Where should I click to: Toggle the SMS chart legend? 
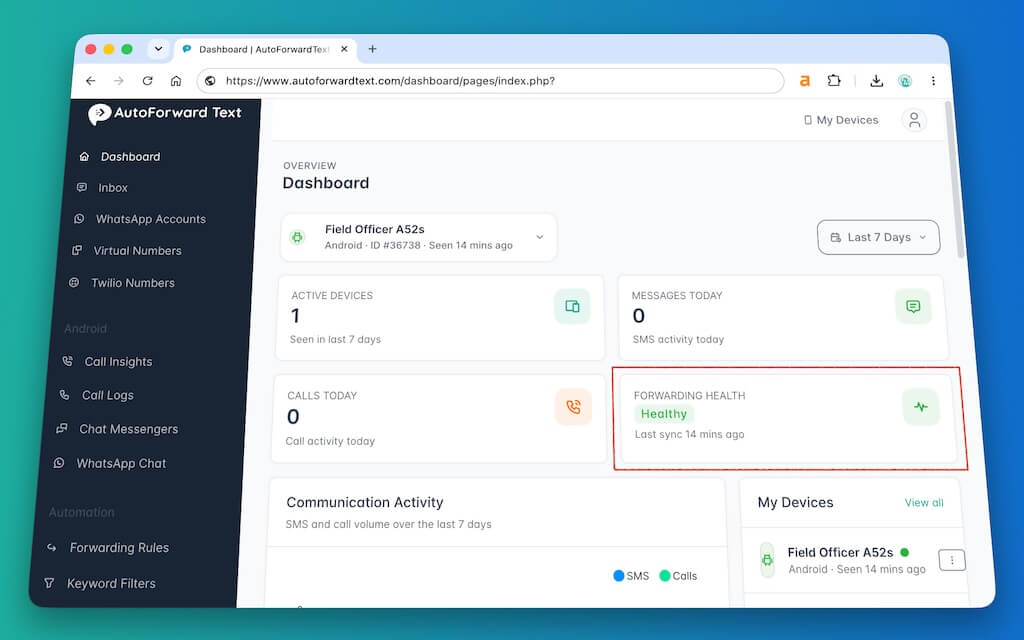[631, 576]
